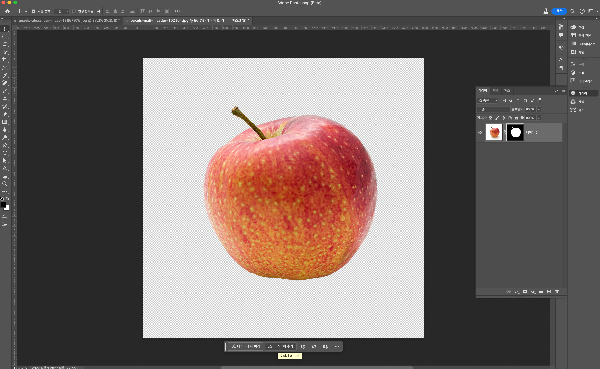Toggle Lock All padlock in Layers panel
This screenshot has width=600, height=369.
[x=517, y=118]
